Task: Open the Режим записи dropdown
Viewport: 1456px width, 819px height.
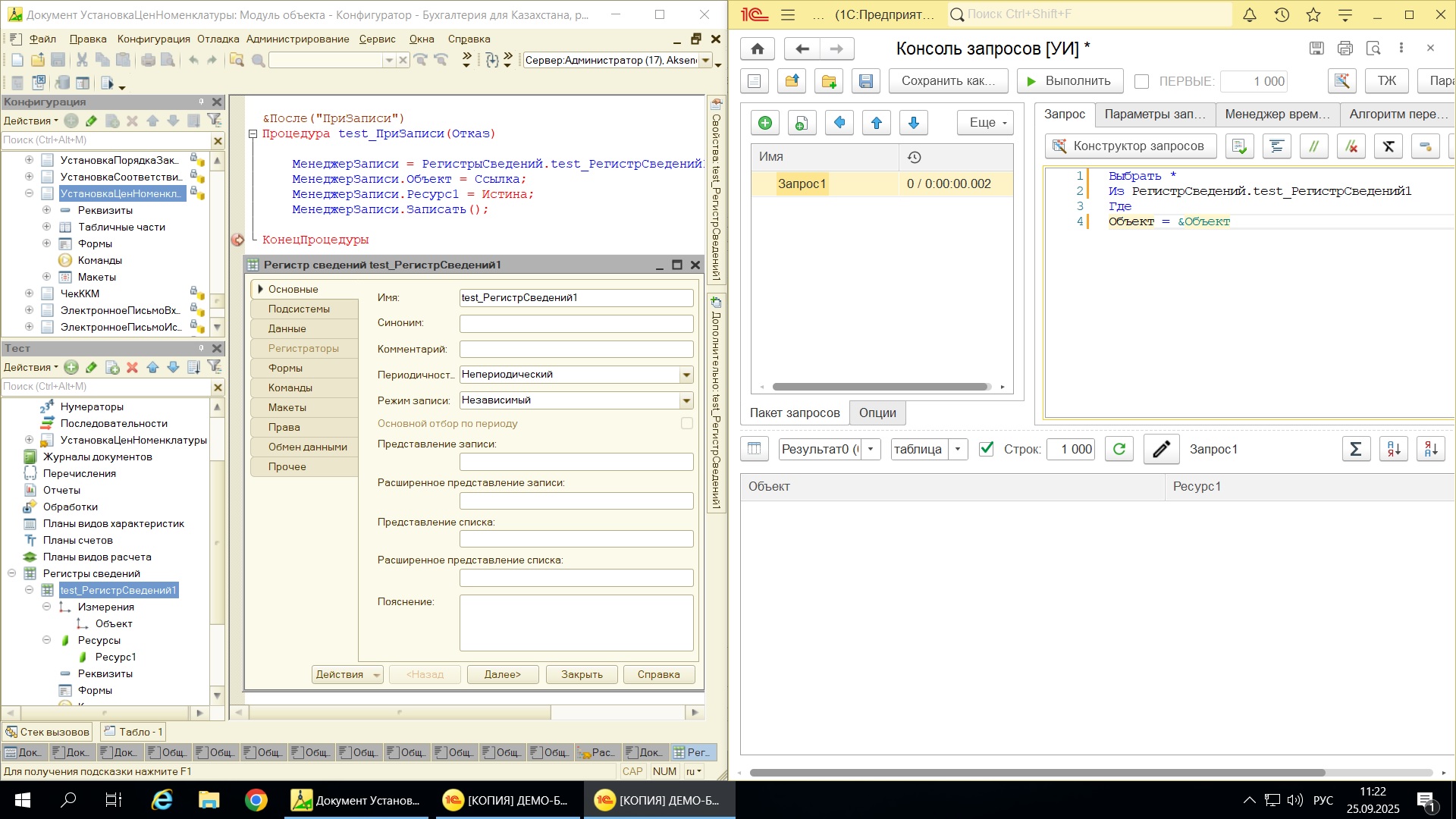Action: 686,400
